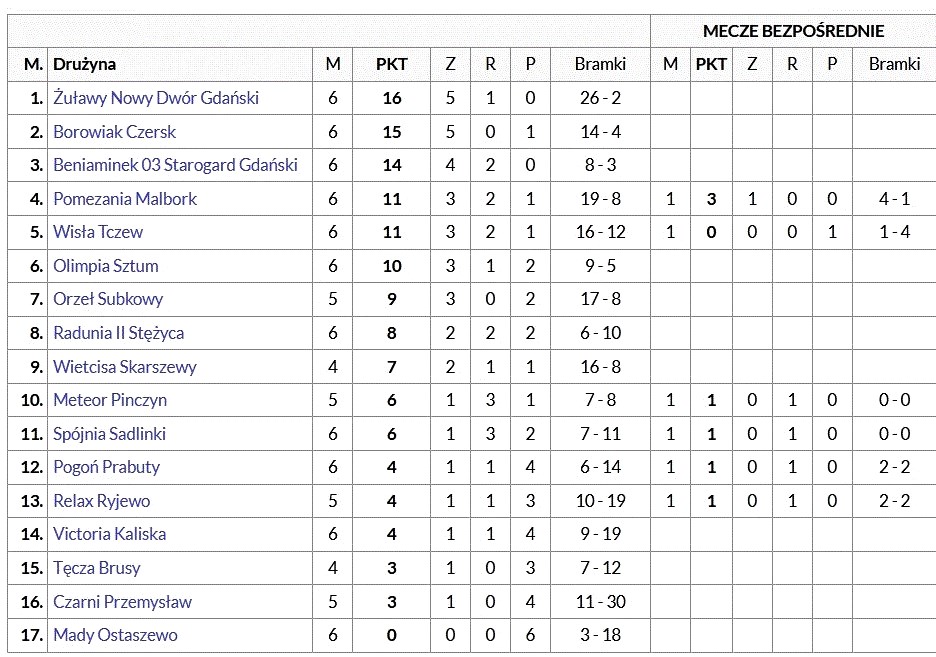Open the Victoria Kaliska link
Screen dimensions: 936x657
tap(109, 534)
